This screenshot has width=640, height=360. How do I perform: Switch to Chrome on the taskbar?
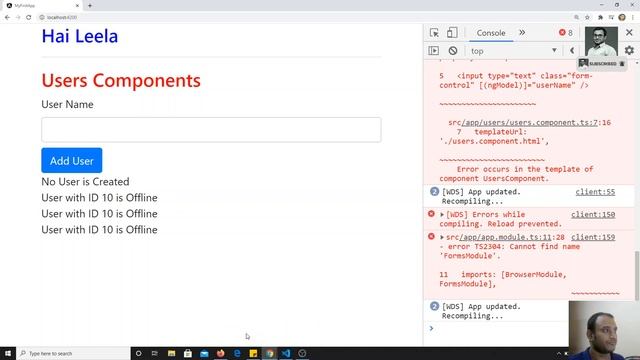pos(269,353)
